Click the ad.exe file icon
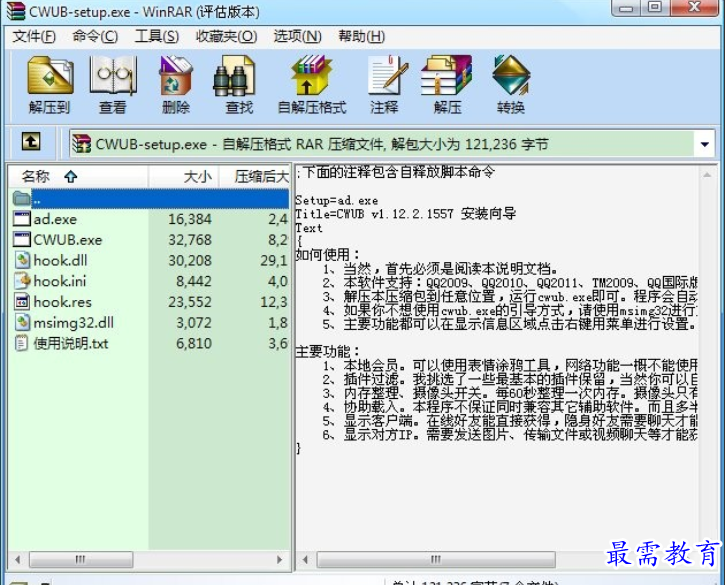The width and height of the screenshot is (728, 585). pyautogui.click(x=22, y=219)
